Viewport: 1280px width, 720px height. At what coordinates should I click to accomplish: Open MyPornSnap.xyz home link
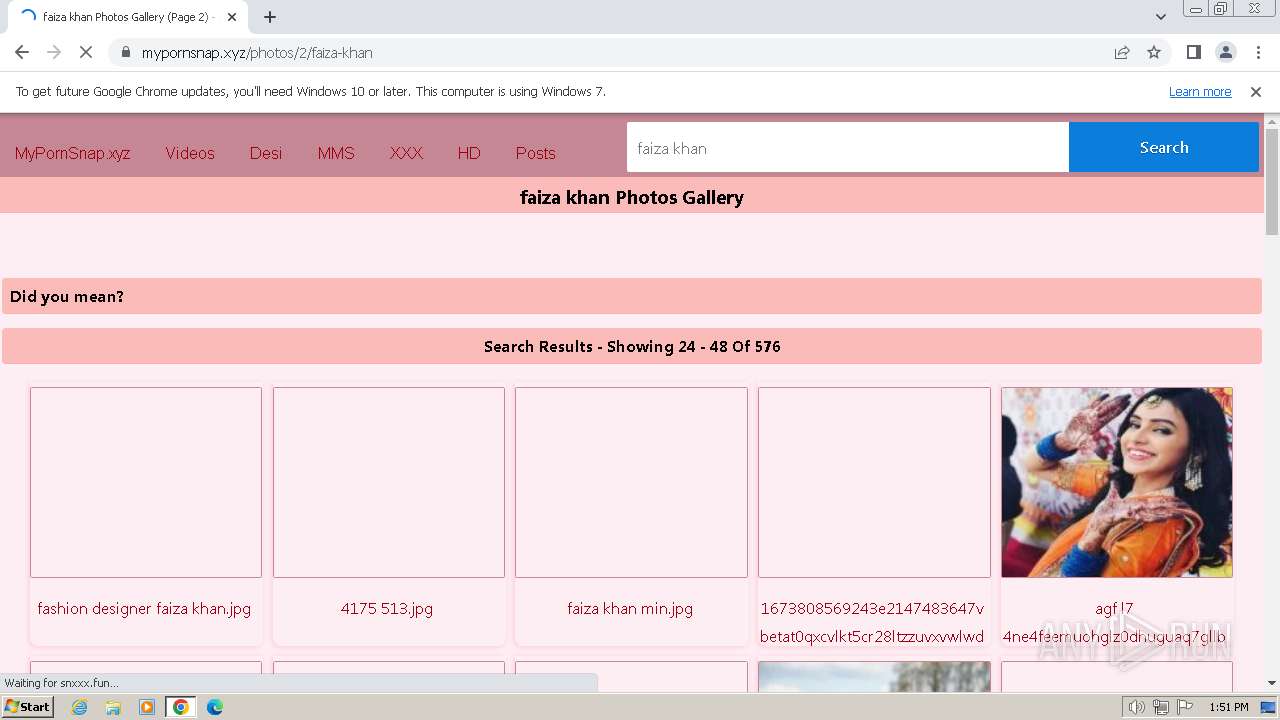click(72, 153)
